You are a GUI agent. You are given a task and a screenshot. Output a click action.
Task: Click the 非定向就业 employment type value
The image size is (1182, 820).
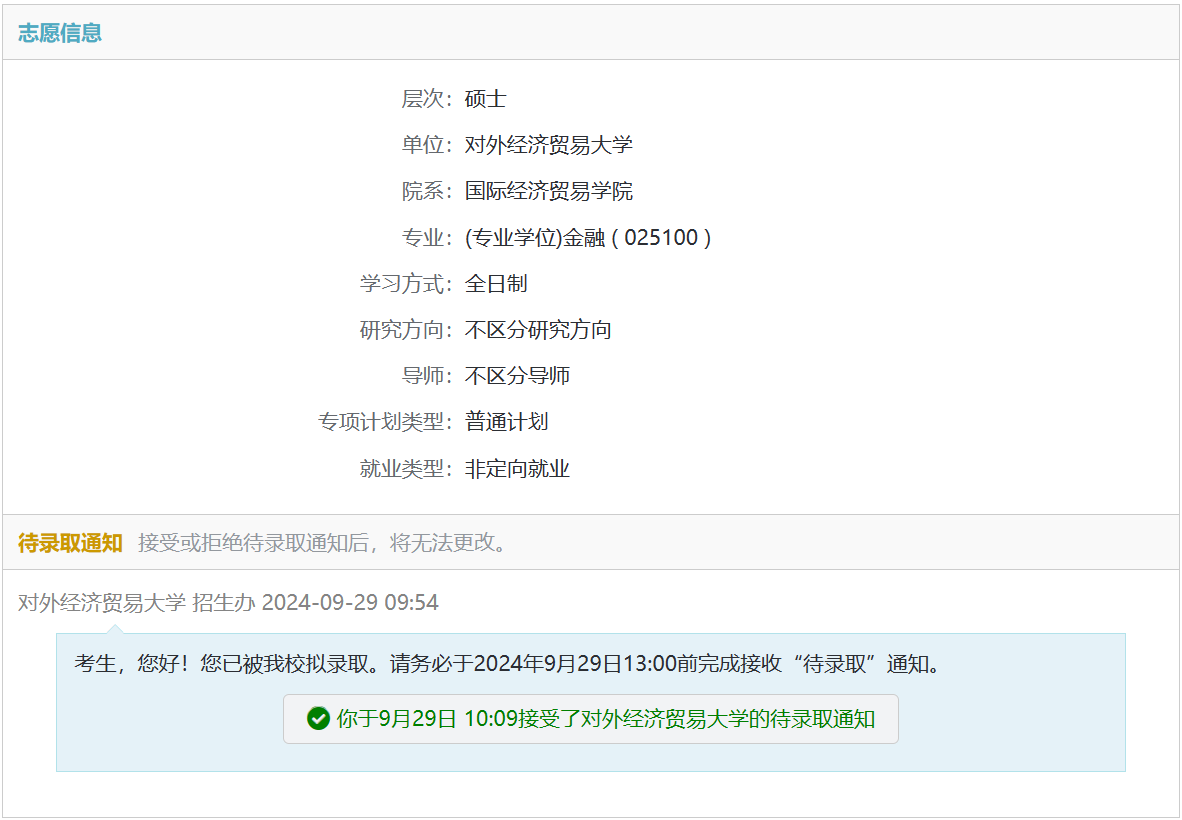coord(517,469)
